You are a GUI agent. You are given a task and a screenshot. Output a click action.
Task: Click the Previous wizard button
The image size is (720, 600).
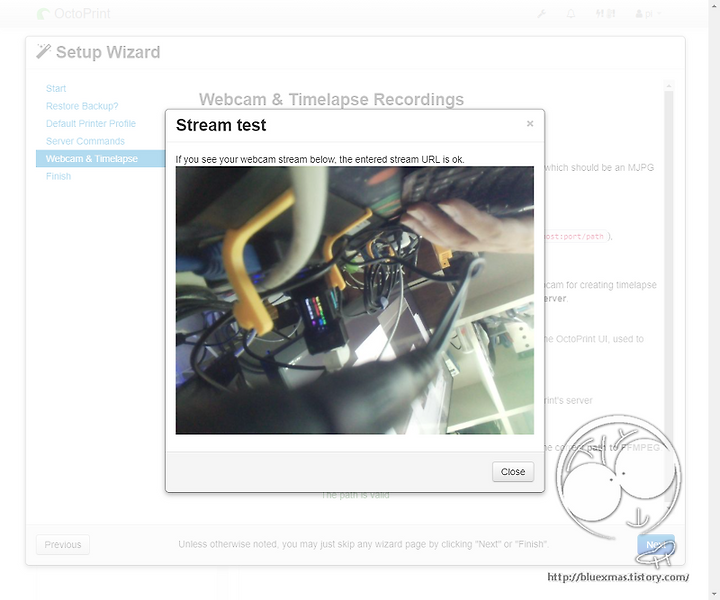click(63, 544)
